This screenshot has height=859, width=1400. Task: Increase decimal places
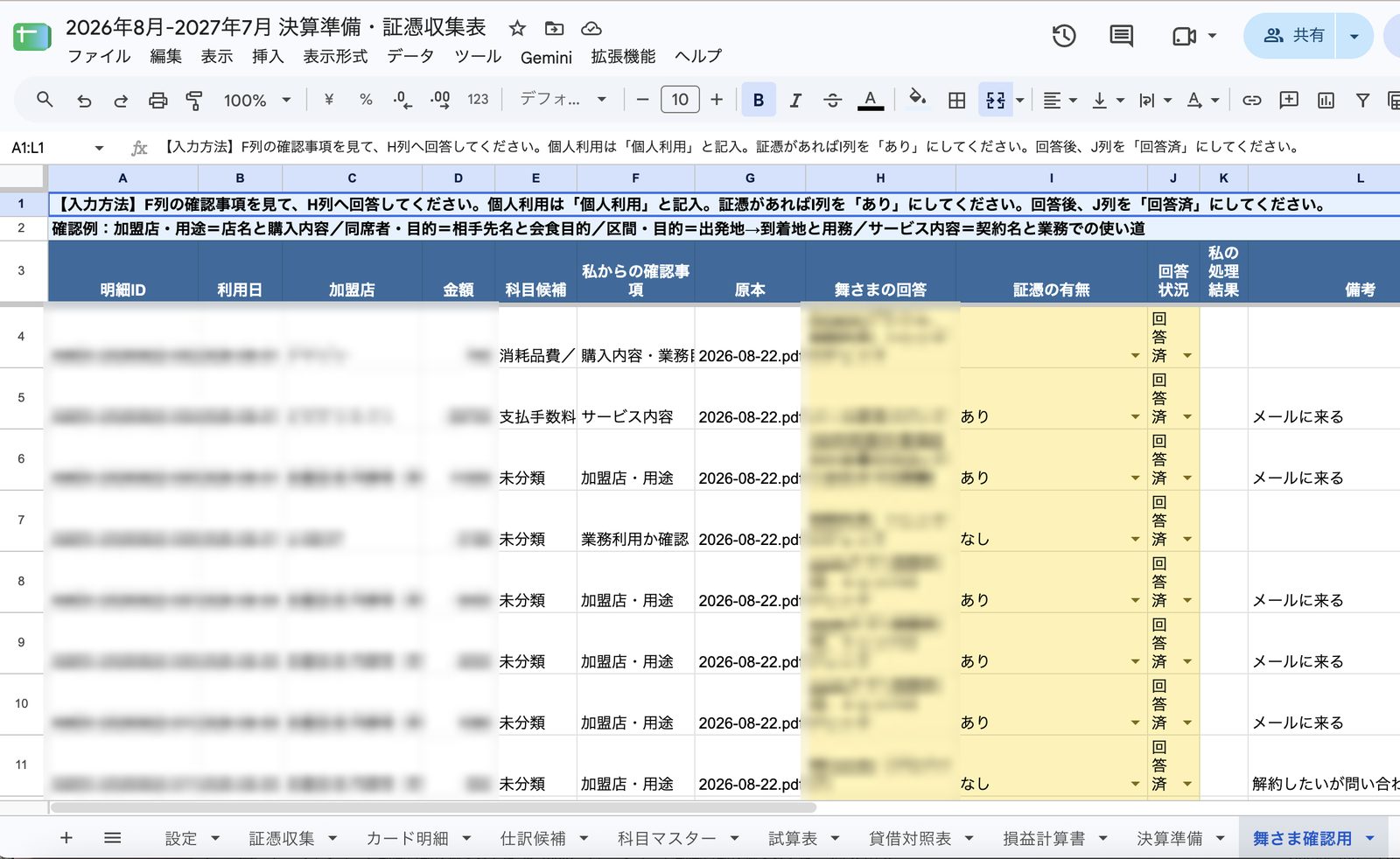(x=440, y=100)
